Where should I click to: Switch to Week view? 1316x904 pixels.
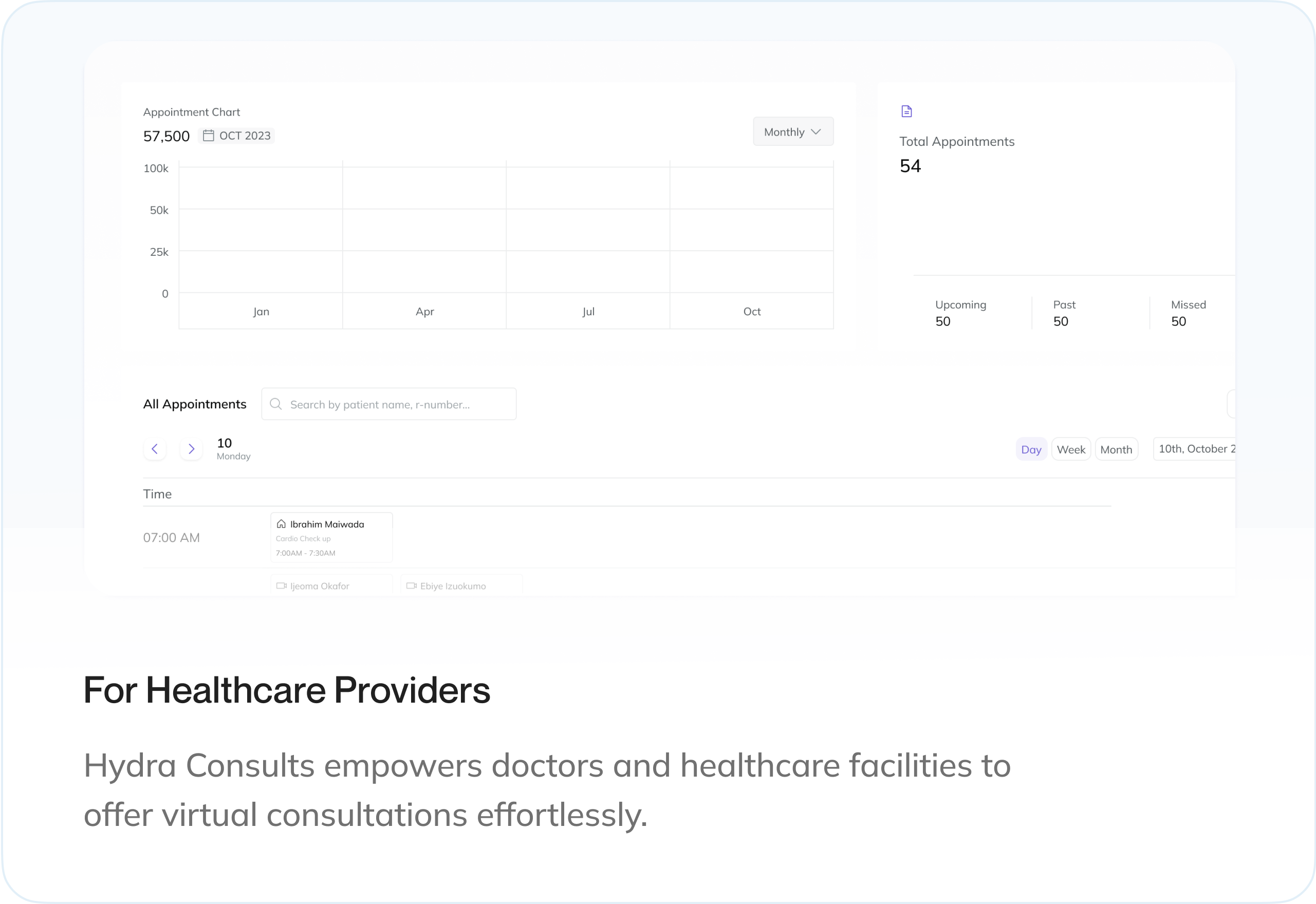click(x=1071, y=450)
